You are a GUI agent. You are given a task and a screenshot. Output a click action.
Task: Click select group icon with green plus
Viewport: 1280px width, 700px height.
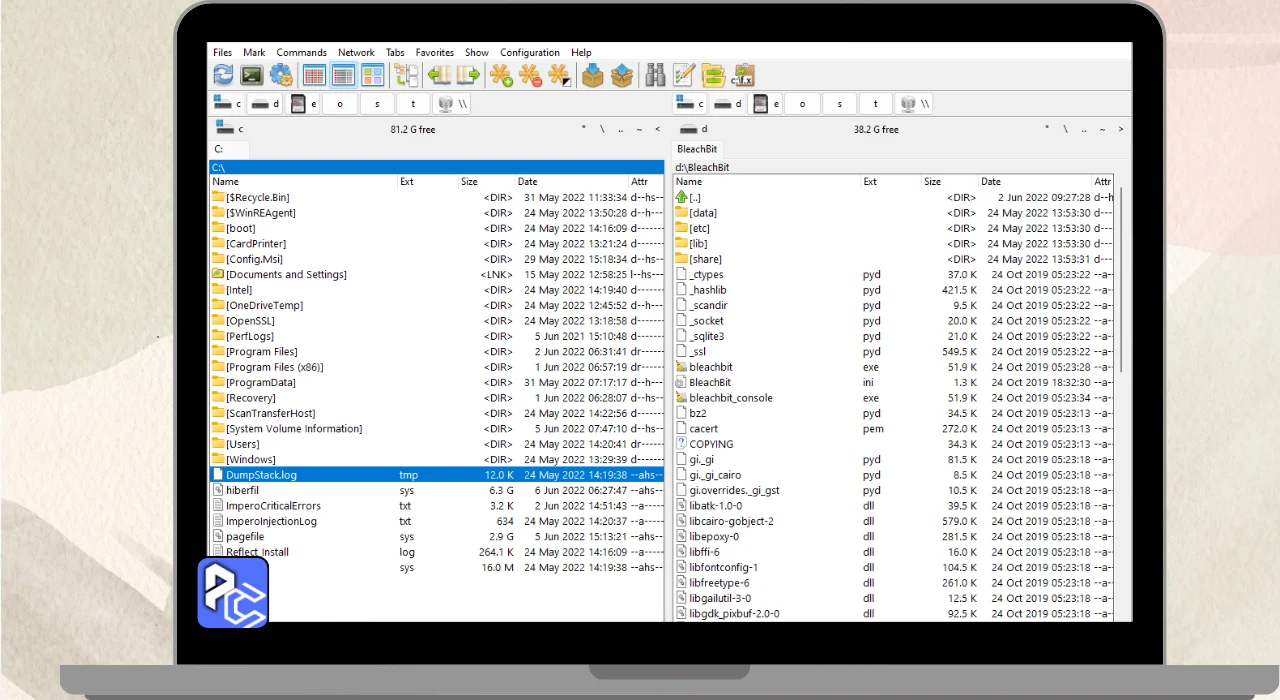point(501,75)
